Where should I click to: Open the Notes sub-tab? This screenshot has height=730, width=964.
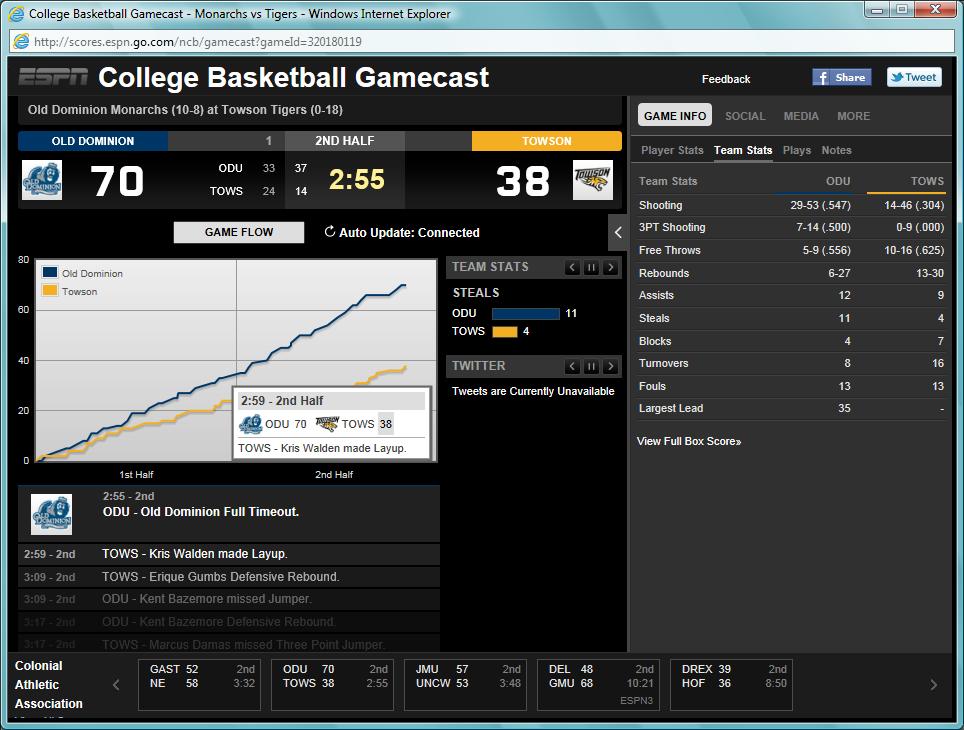837,150
